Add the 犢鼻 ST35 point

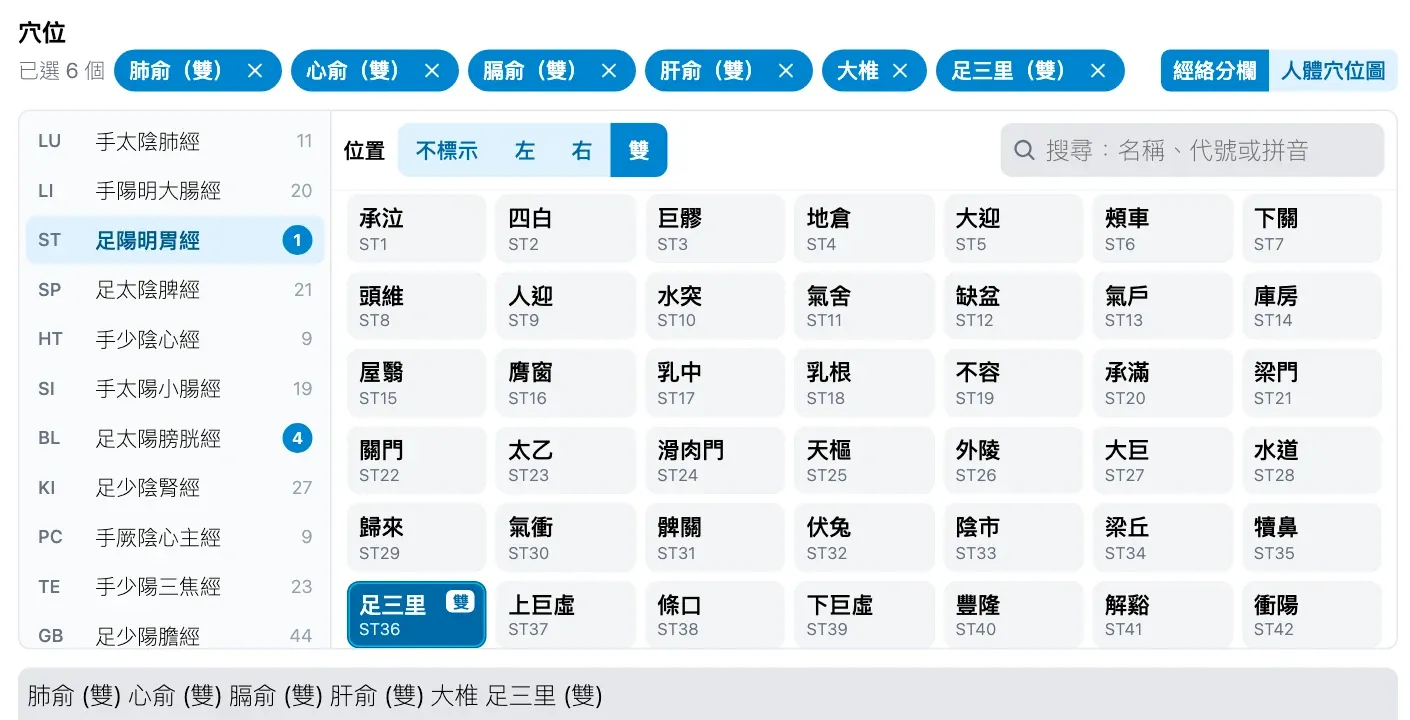coord(1312,538)
